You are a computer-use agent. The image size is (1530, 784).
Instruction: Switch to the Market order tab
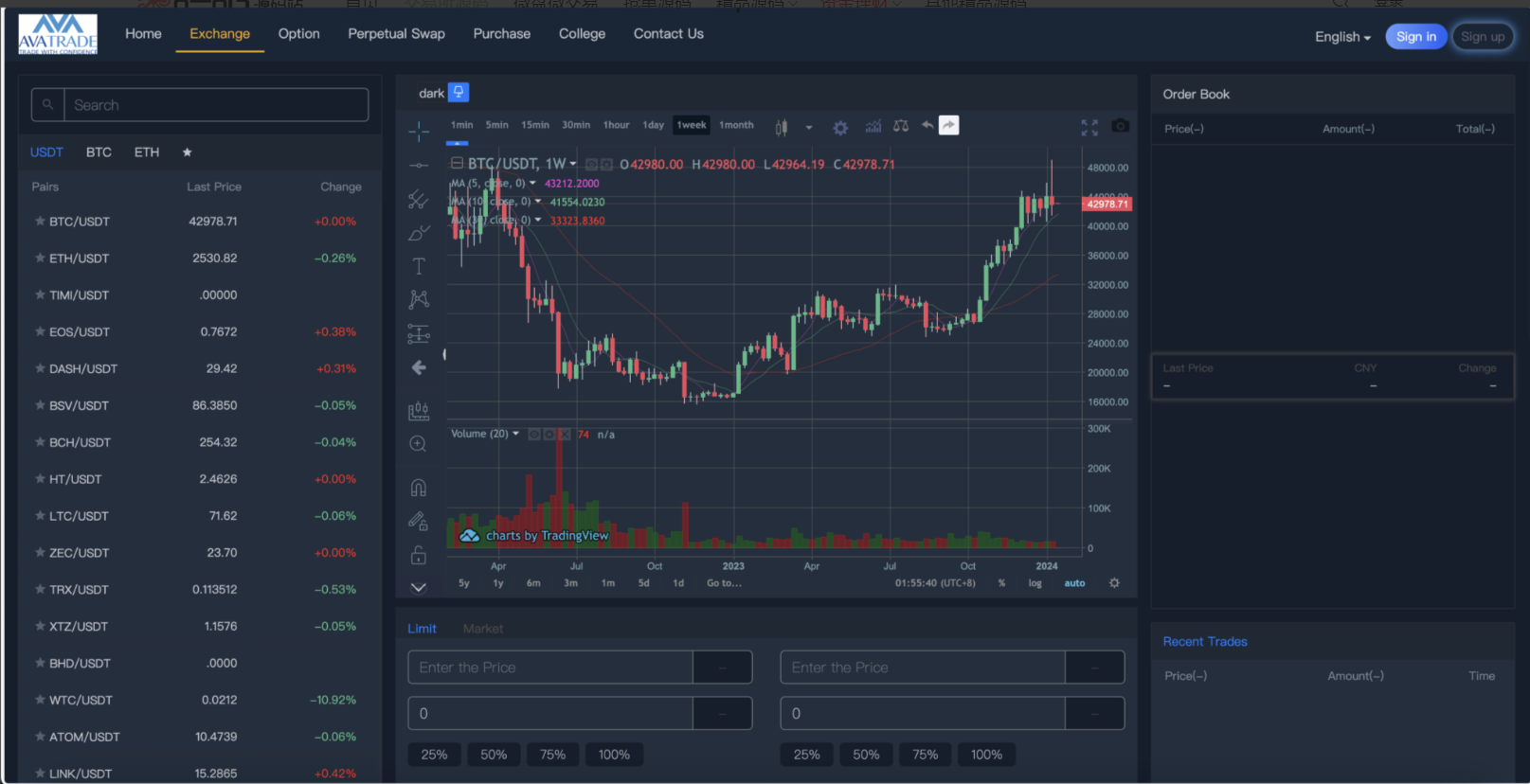pyautogui.click(x=483, y=629)
